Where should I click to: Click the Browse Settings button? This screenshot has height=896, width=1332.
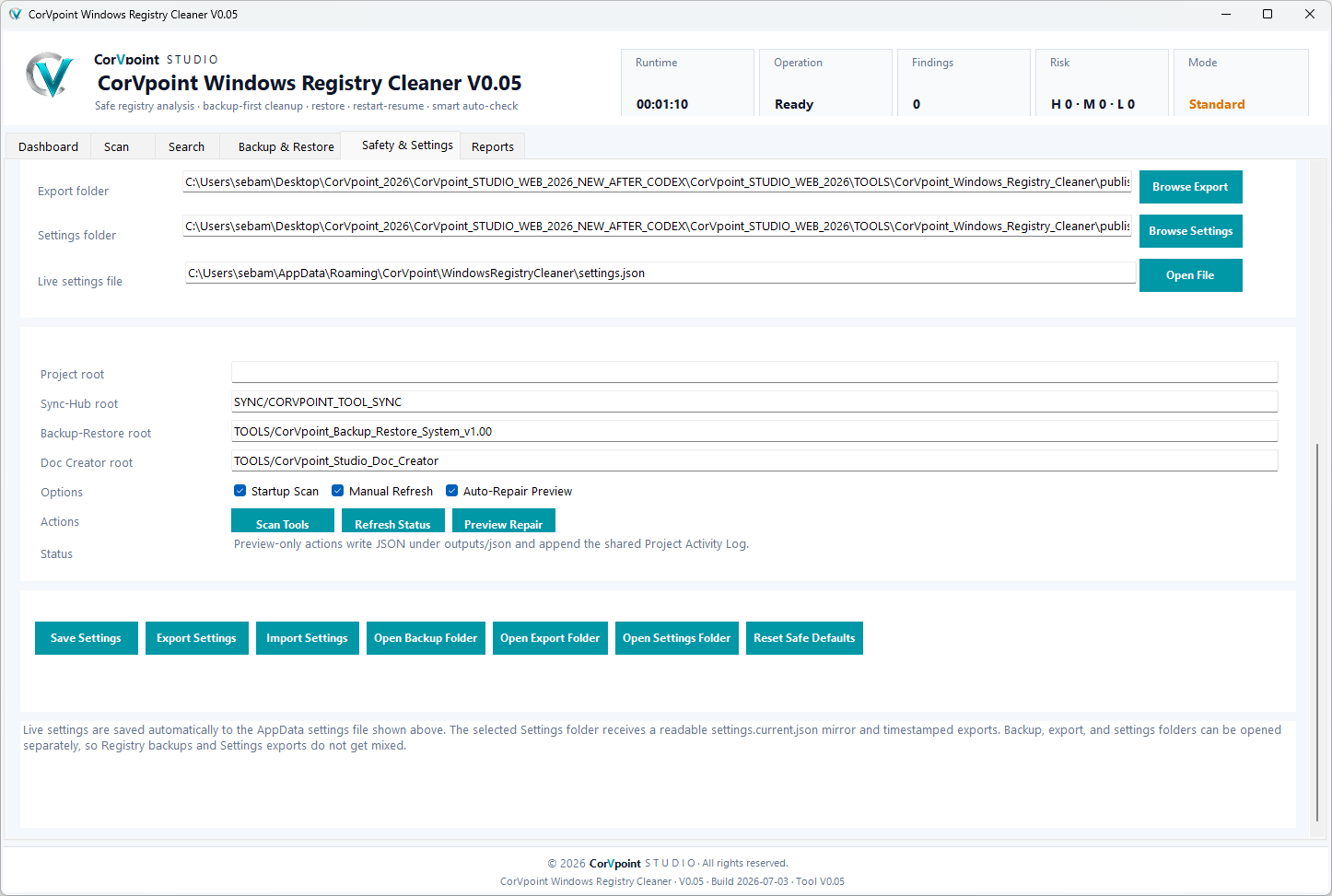1190,231
